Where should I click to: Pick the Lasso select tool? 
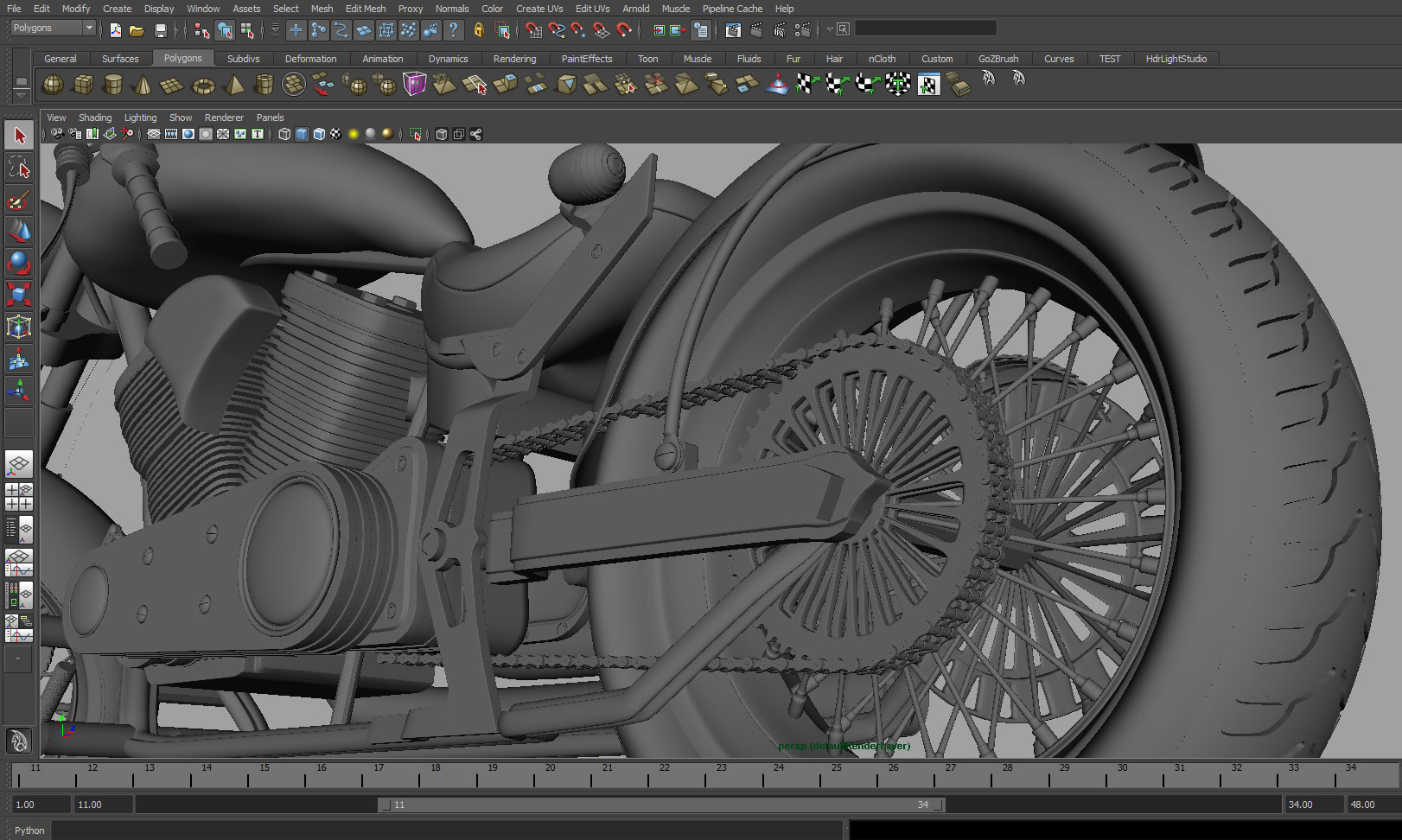[x=19, y=169]
